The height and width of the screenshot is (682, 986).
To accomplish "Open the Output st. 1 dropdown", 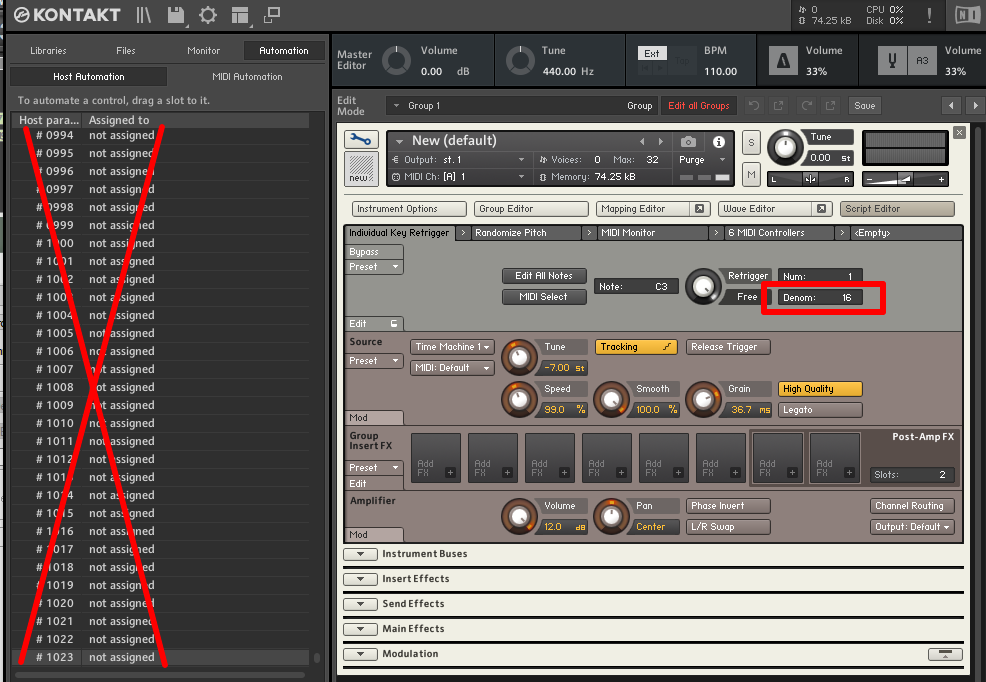I will click(x=458, y=160).
